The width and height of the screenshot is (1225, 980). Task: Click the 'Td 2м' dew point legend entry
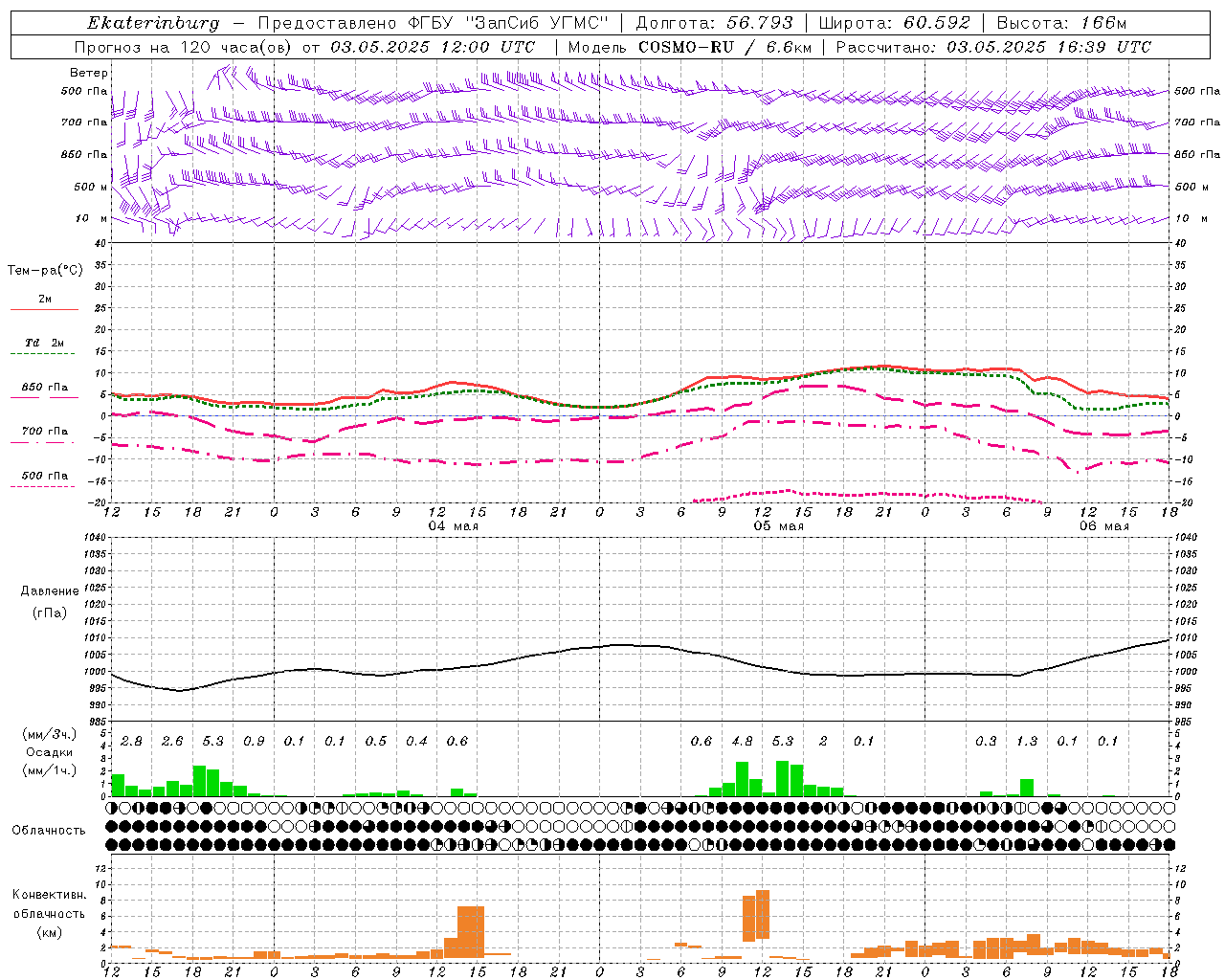point(45,343)
